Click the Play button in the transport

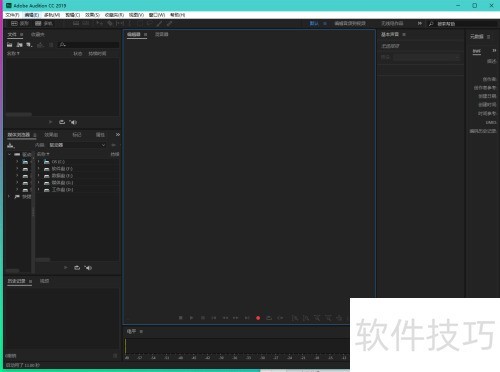(191, 318)
